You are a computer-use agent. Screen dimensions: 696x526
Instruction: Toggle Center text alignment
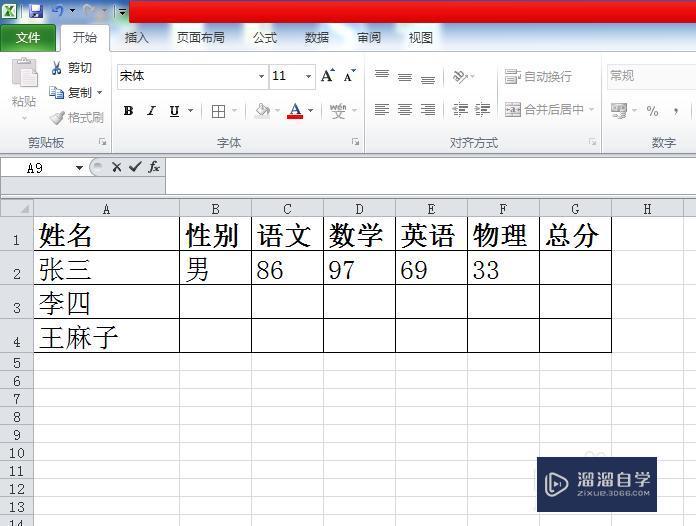405,110
